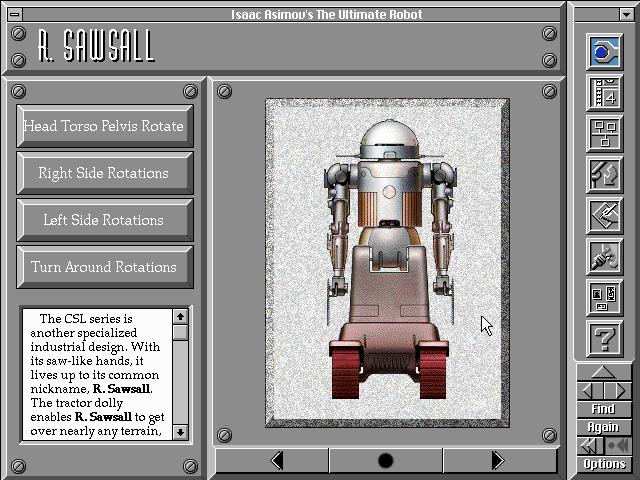Image resolution: width=640 pixels, height=480 pixels.
Task: Click the dimmed dot-arrow history icon
Action: click(x=618, y=446)
